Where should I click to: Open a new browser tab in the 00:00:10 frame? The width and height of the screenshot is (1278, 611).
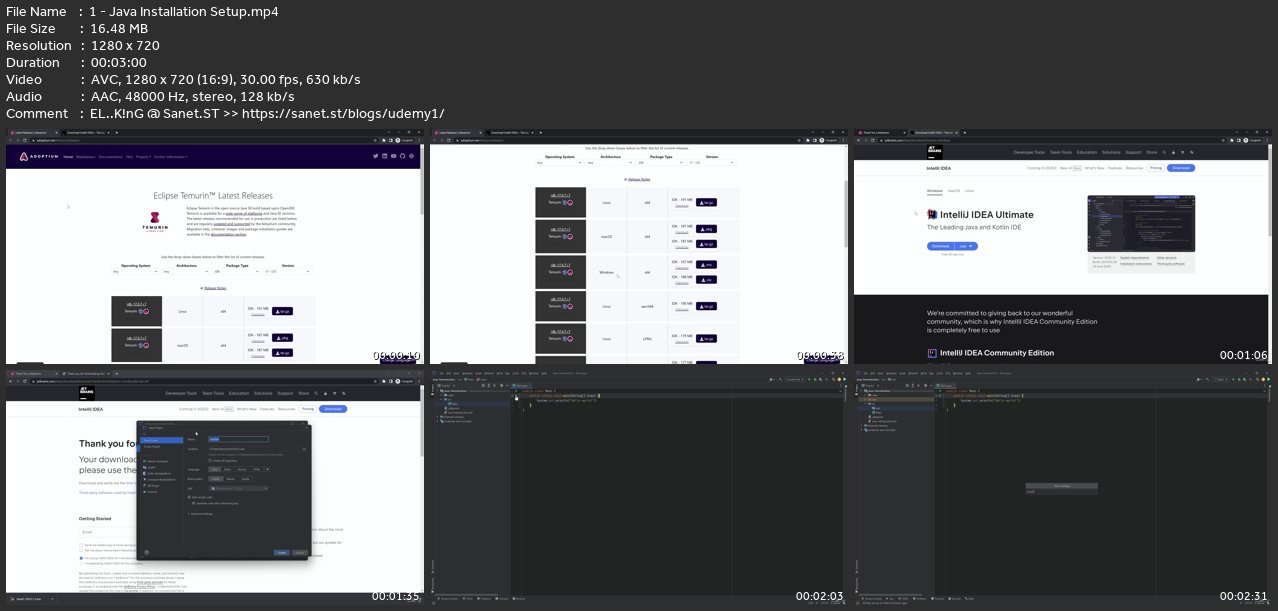click(x=117, y=132)
